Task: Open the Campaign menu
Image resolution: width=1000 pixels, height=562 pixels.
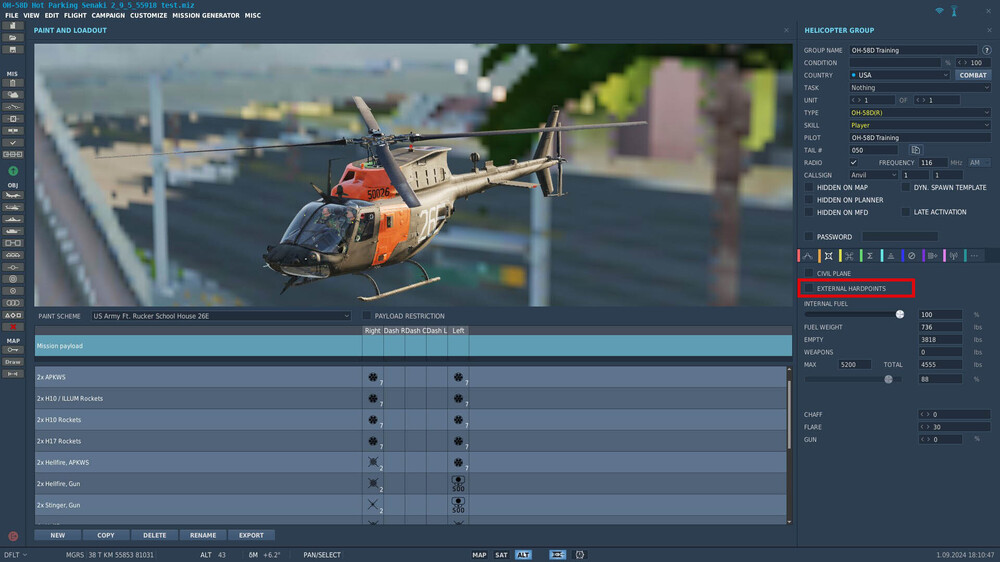Action: coord(108,16)
